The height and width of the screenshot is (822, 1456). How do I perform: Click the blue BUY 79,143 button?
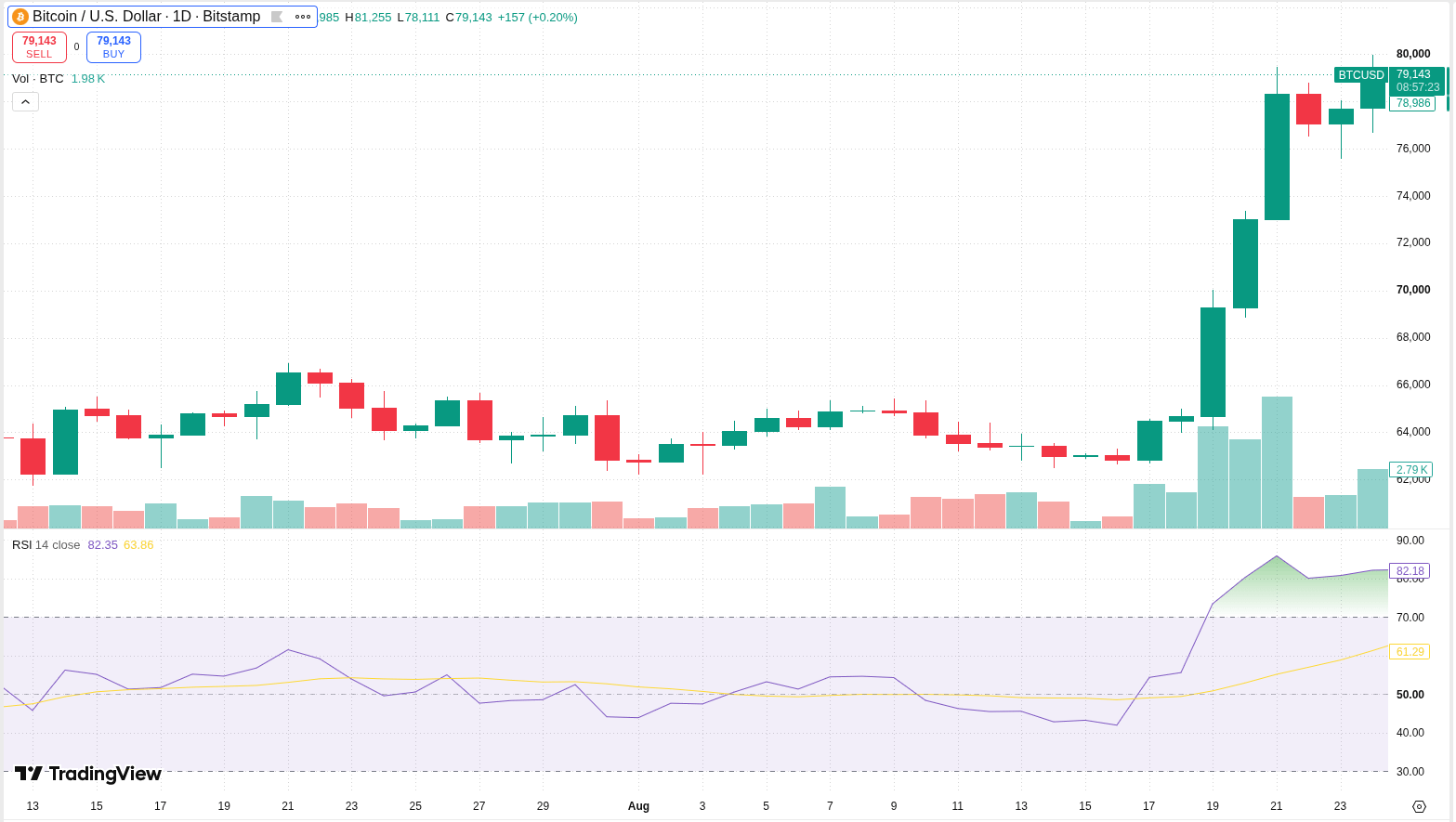(113, 47)
